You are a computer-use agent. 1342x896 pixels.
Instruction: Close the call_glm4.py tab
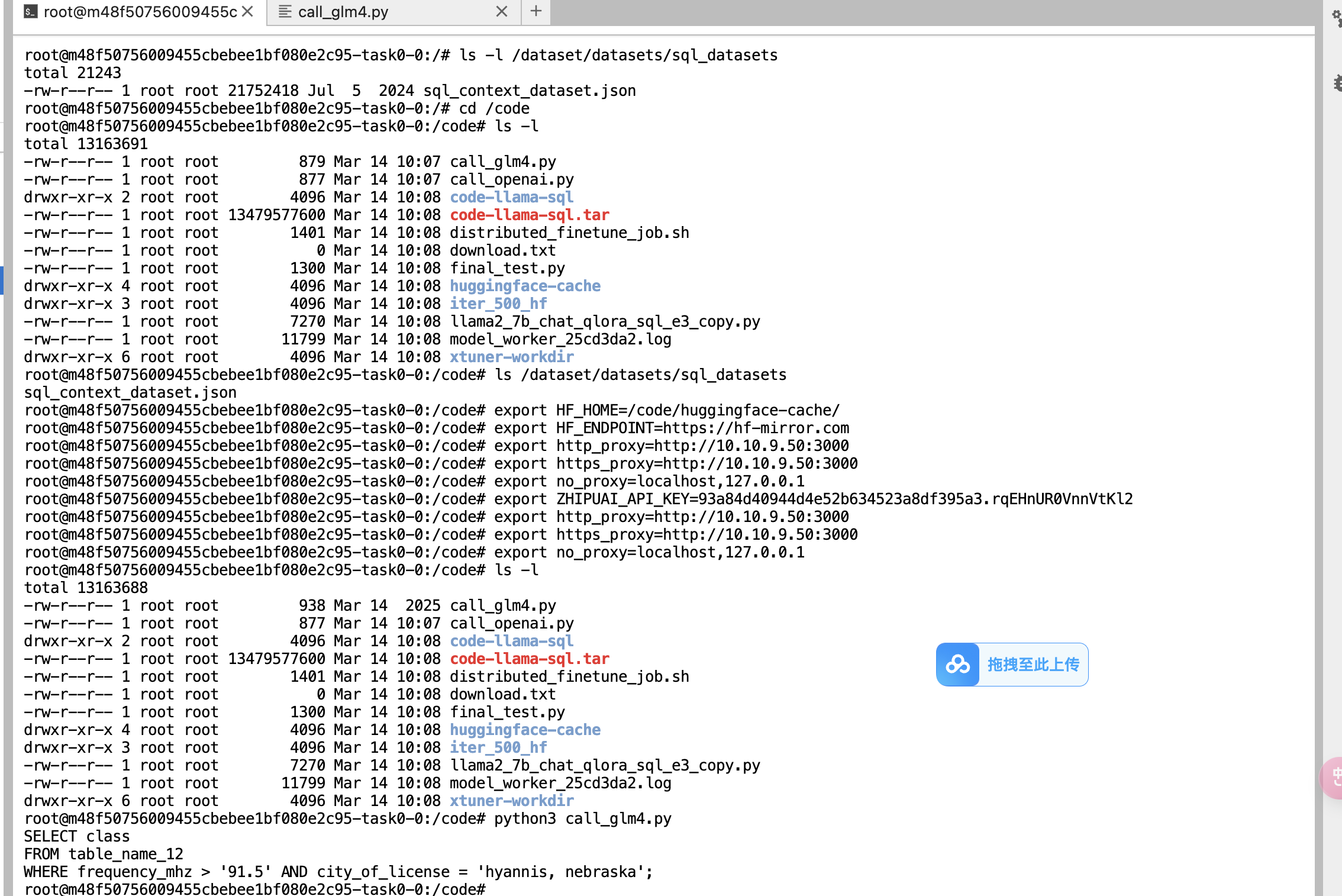501,11
